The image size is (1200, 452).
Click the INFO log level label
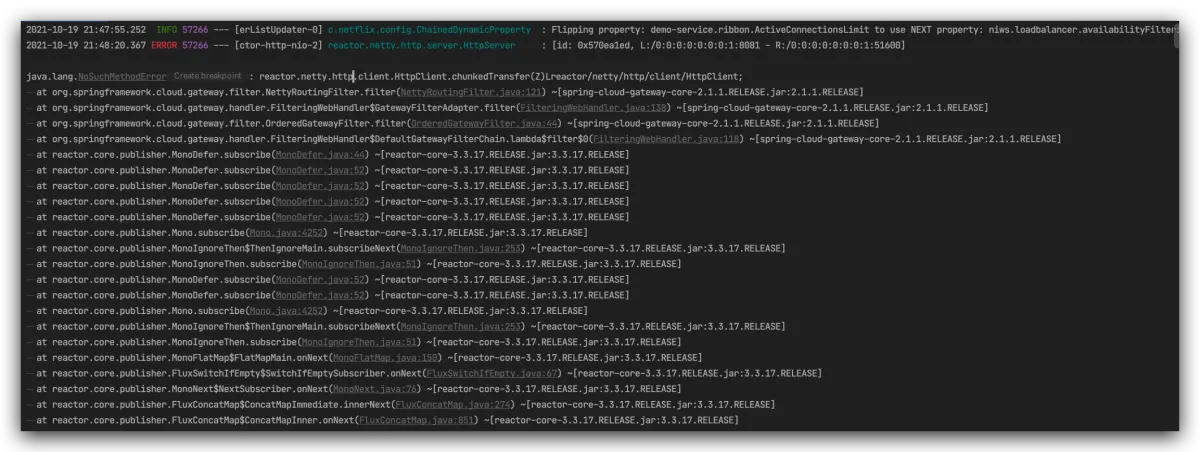tap(167, 30)
